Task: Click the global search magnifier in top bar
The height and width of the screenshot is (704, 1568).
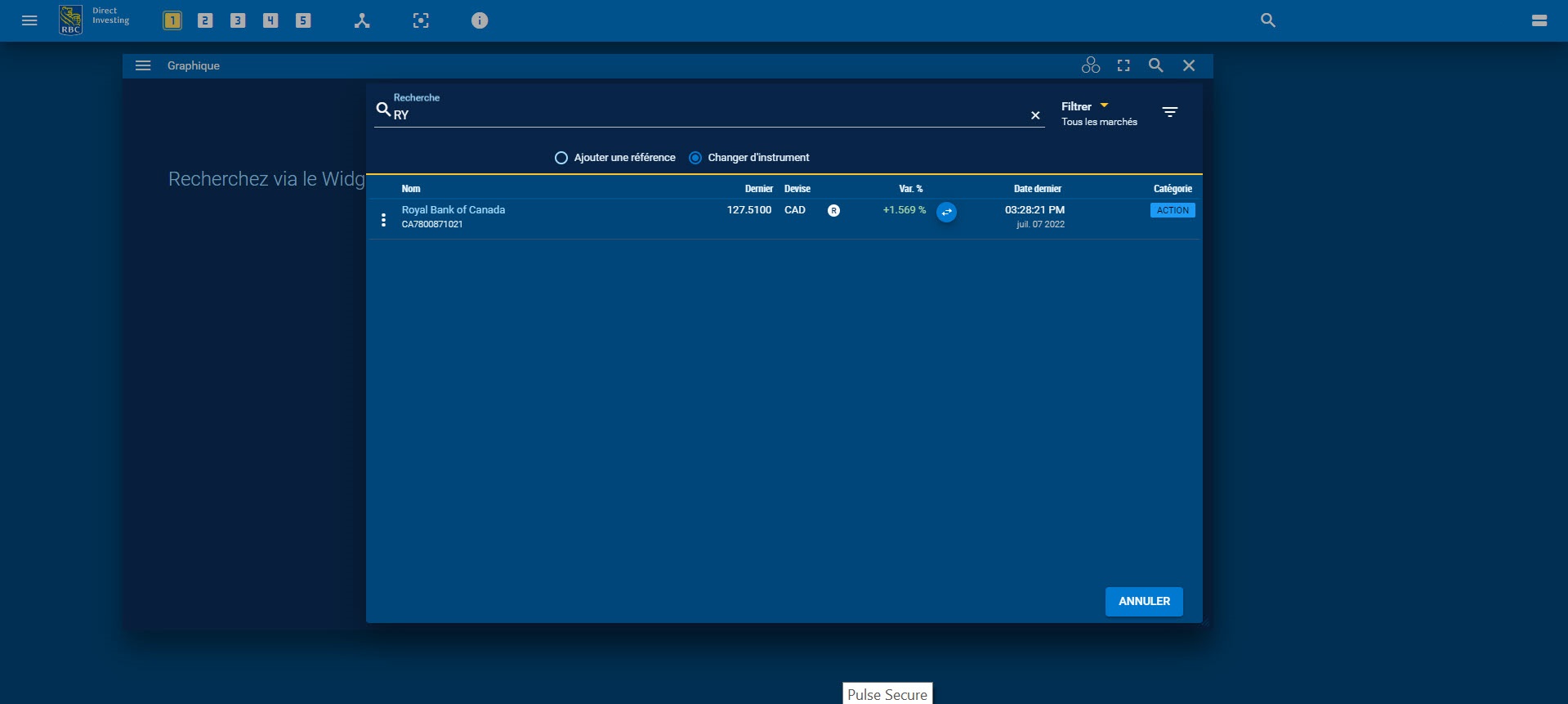Action: [1268, 20]
